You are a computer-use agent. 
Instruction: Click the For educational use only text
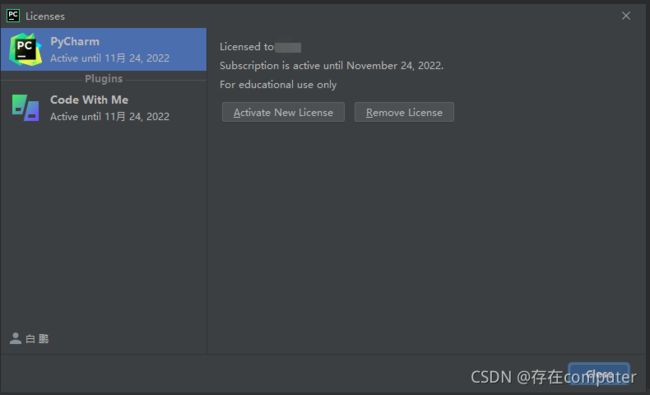[278, 85]
